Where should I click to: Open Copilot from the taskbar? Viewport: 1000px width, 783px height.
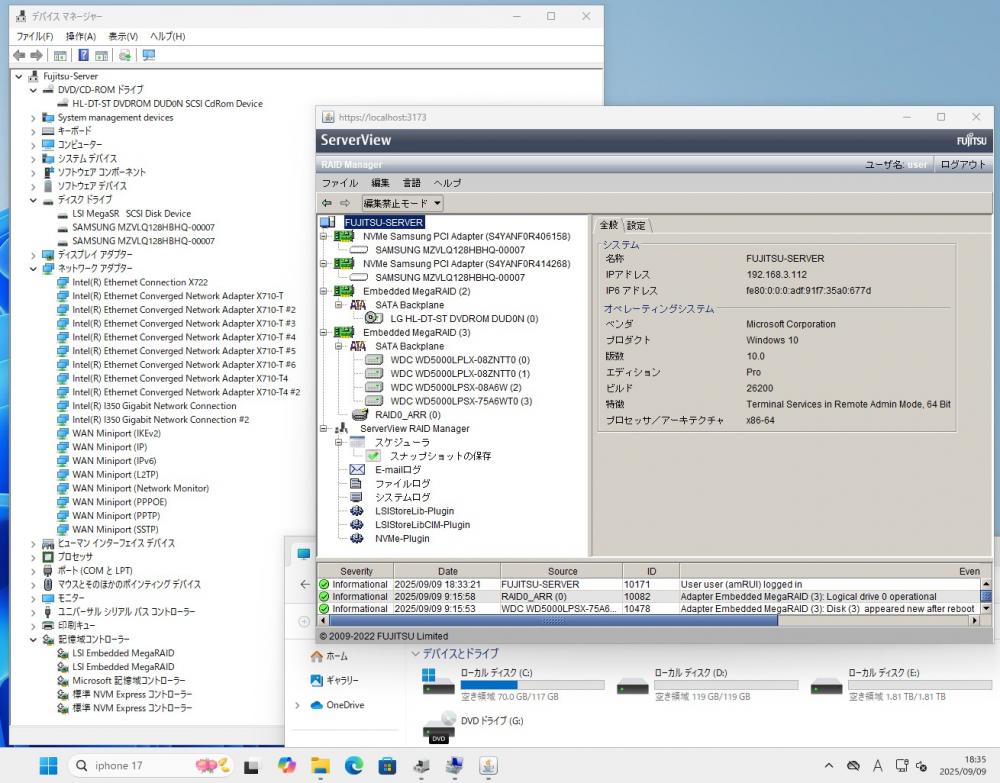click(287, 765)
